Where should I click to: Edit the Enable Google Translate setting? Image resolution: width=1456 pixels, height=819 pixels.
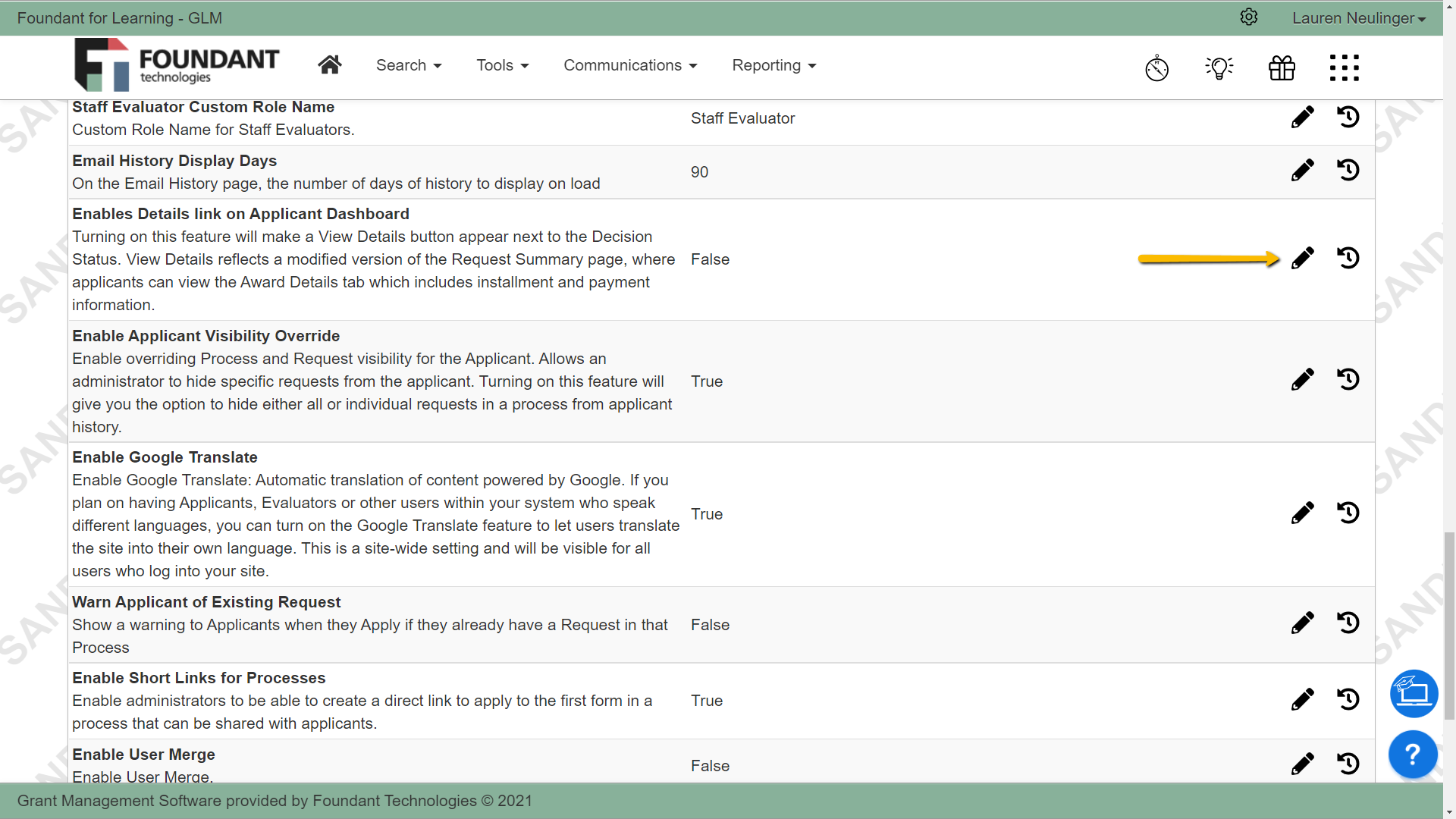click(x=1302, y=513)
